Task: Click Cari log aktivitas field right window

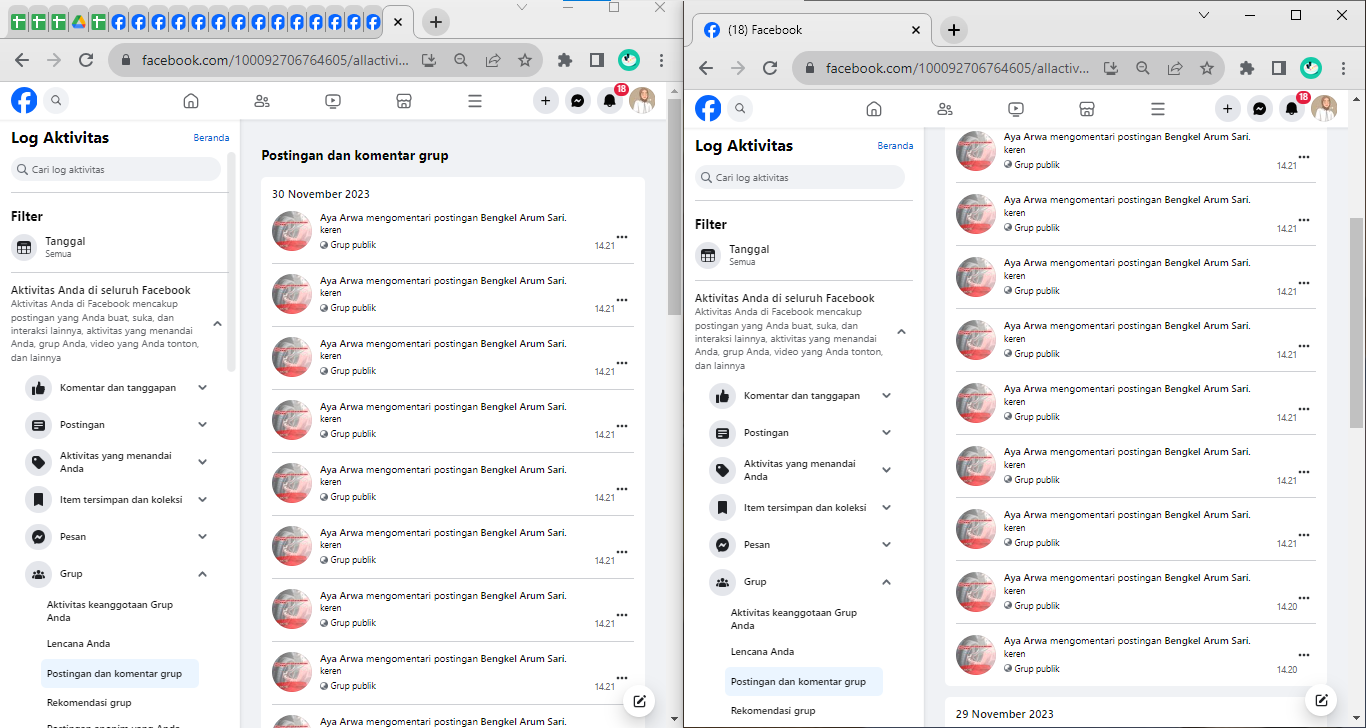Action: [x=800, y=178]
